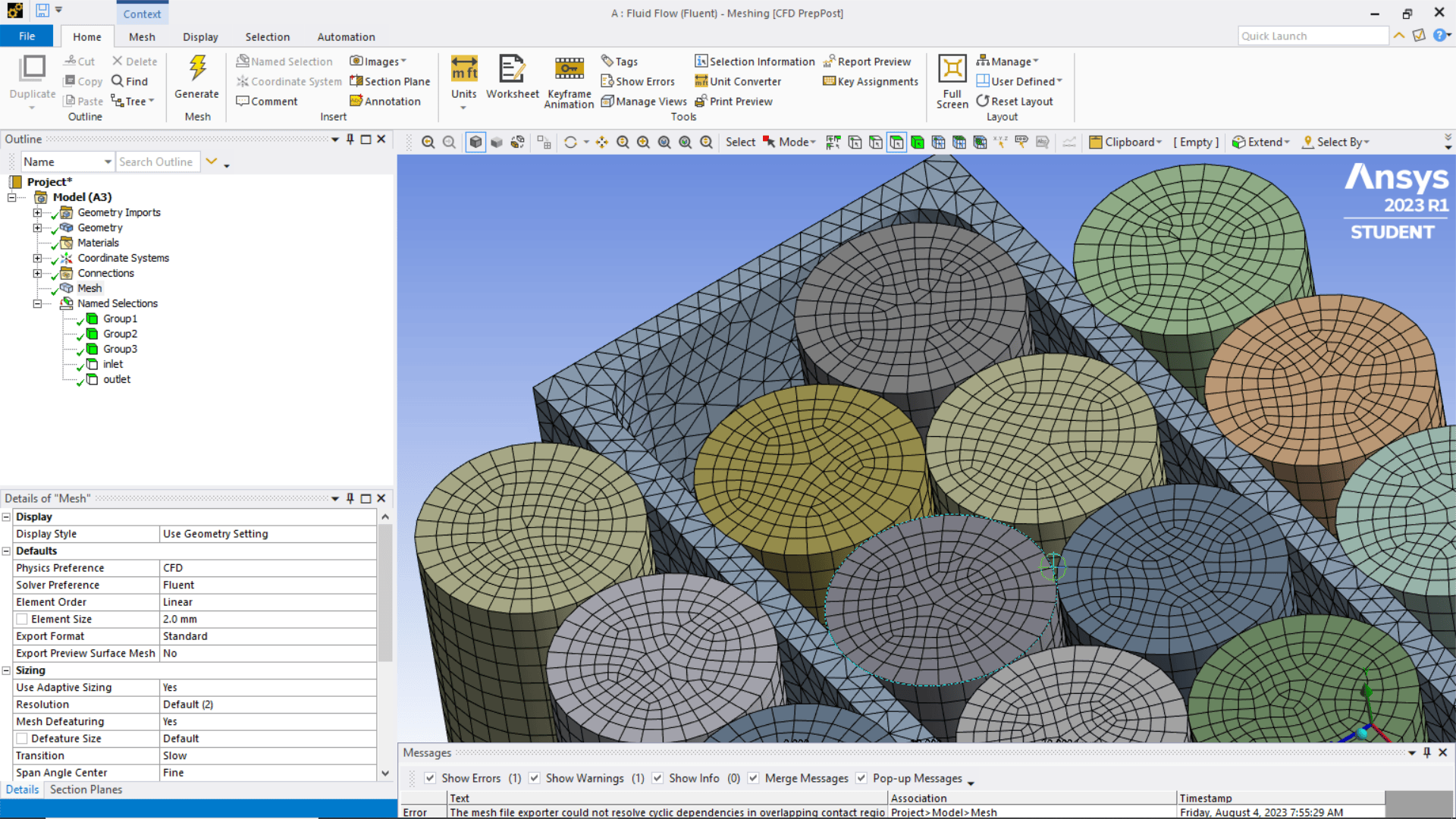
Task: Collapse the Named Selections tree node
Action: [x=36, y=303]
